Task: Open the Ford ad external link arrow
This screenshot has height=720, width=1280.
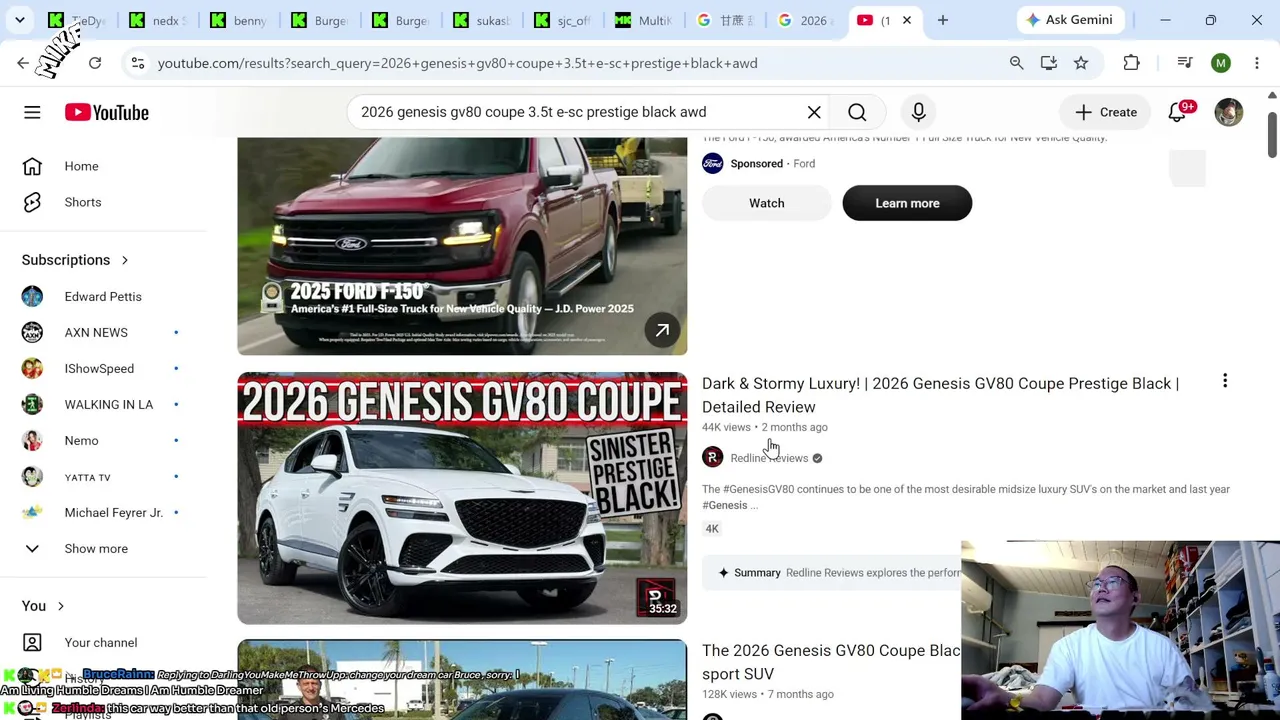Action: [x=662, y=330]
